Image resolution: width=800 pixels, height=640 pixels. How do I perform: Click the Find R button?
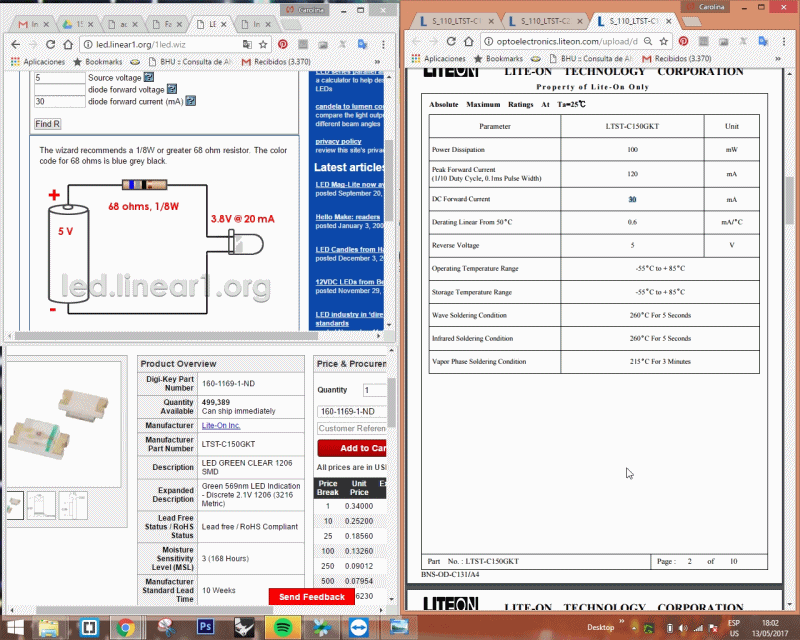[x=47, y=124]
